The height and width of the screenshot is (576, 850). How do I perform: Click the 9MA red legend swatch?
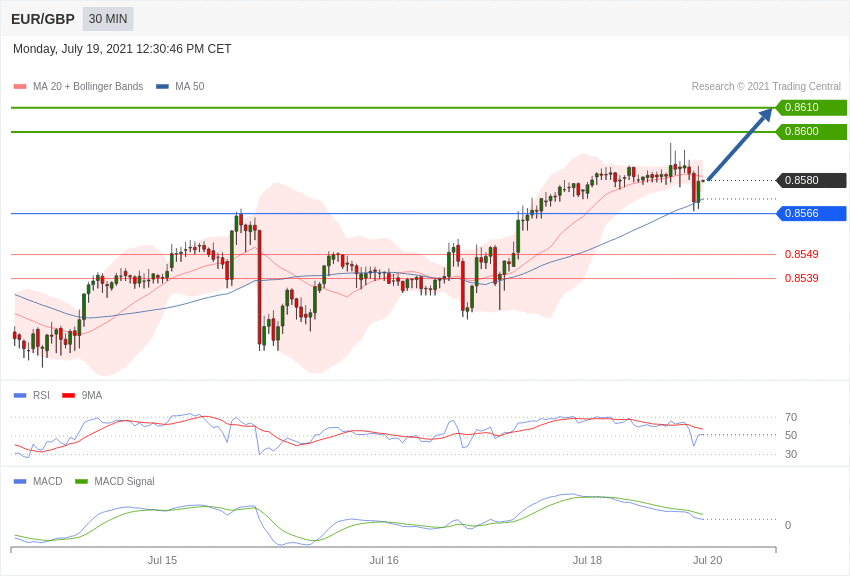click(x=68, y=396)
